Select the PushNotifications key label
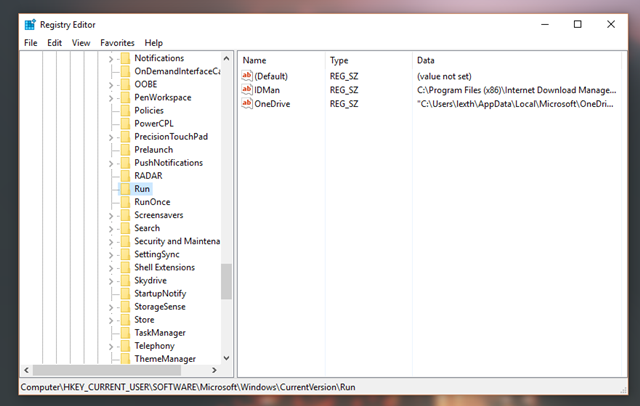 [169, 162]
